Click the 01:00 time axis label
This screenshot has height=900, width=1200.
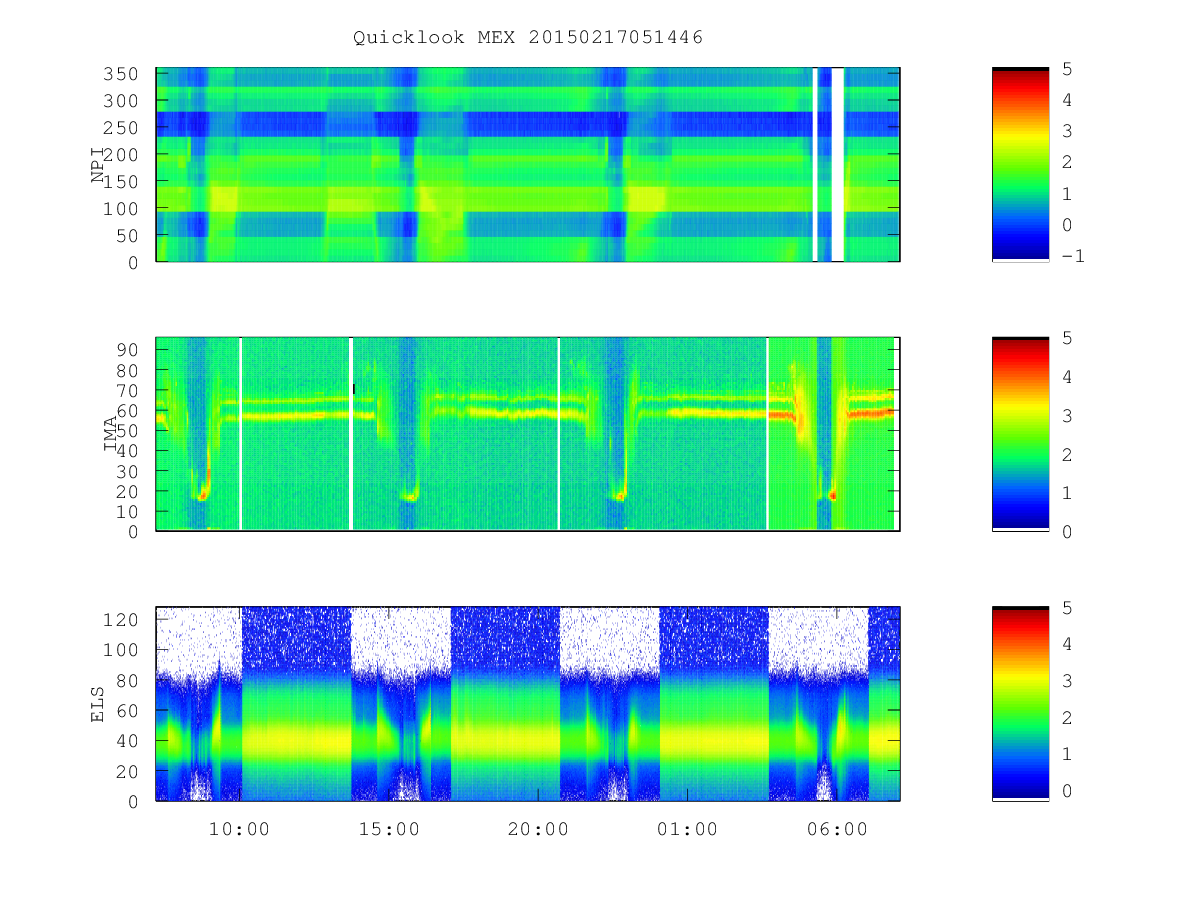[688, 829]
